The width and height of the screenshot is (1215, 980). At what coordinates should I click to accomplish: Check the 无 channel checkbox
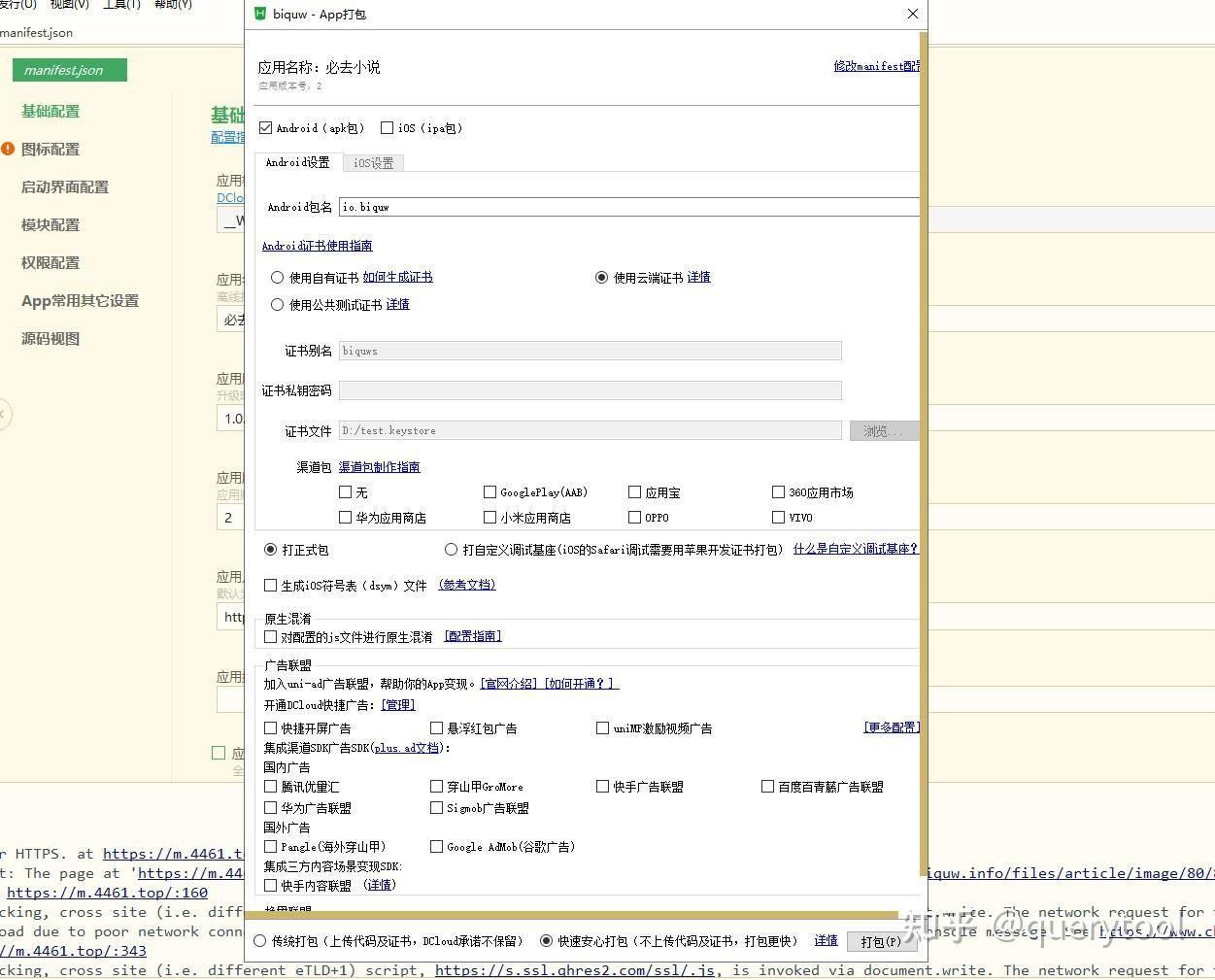[x=345, y=492]
